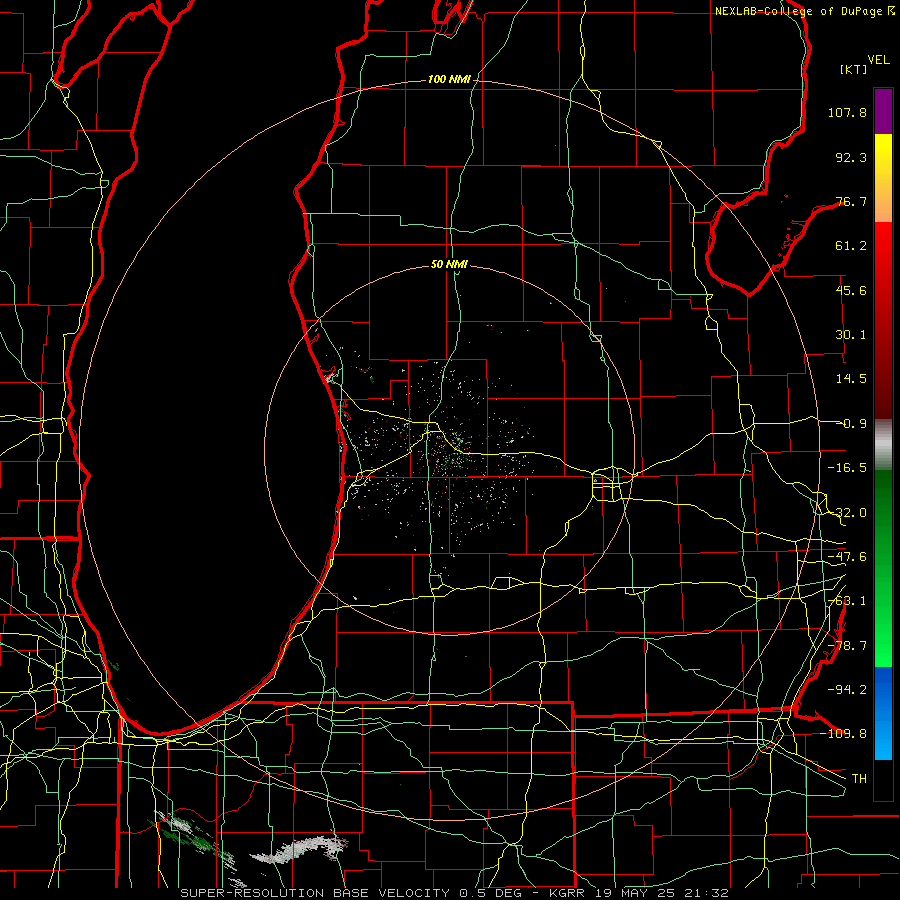Select the -32.0 legend value
This screenshot has width=900, height=900.
(847, 513)
